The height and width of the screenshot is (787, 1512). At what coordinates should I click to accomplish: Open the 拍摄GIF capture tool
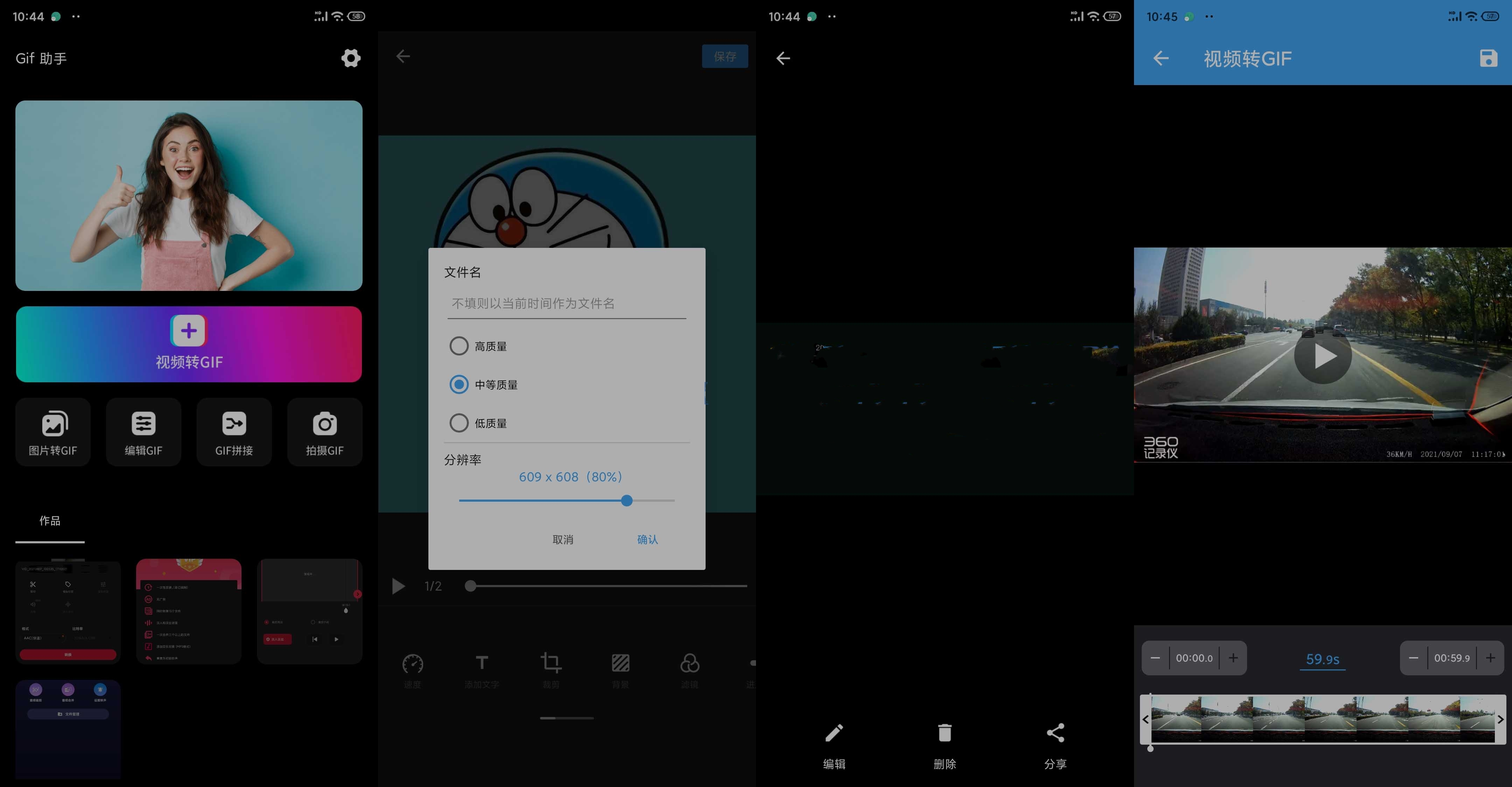pyautogui.click(x=324, y=432)
